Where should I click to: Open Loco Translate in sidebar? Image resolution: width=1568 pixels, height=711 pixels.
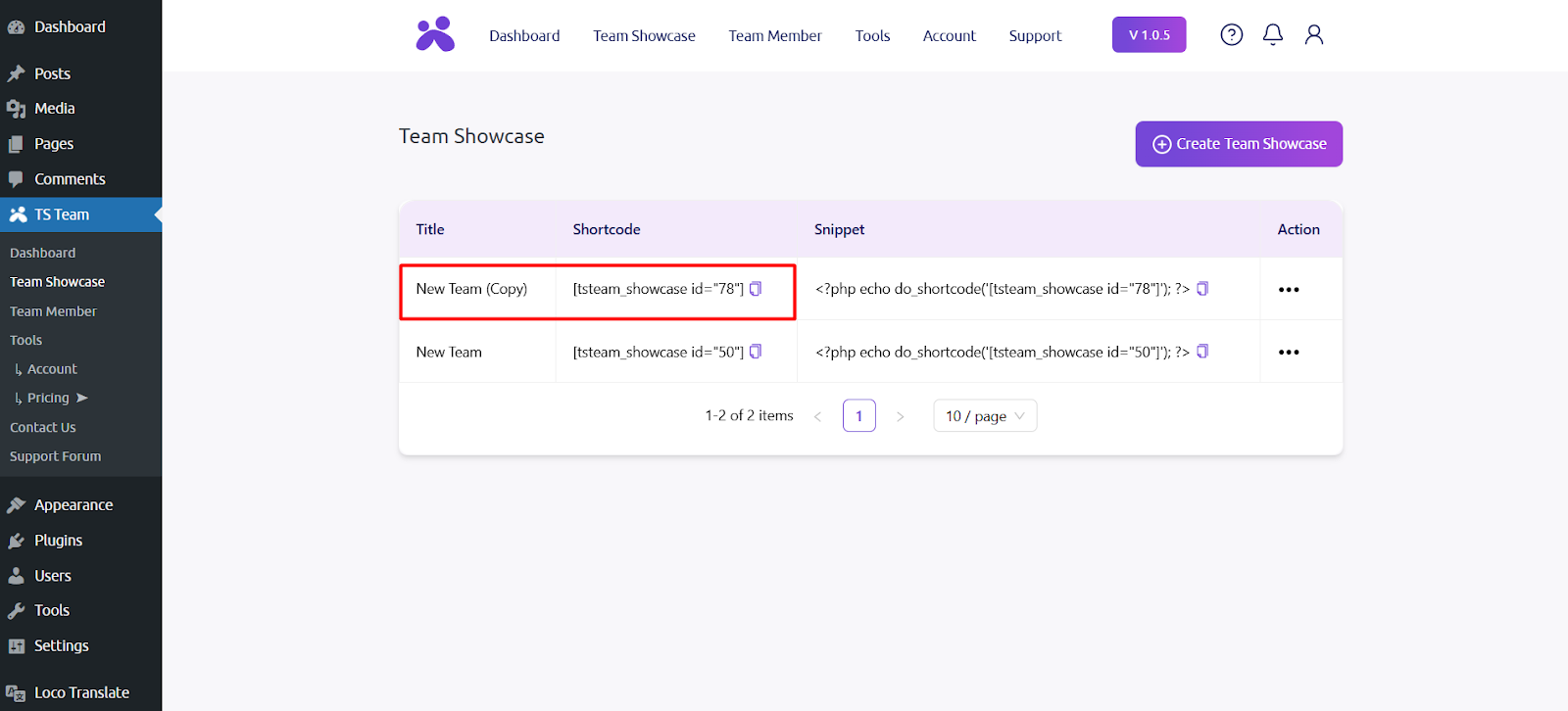point(81,692)
